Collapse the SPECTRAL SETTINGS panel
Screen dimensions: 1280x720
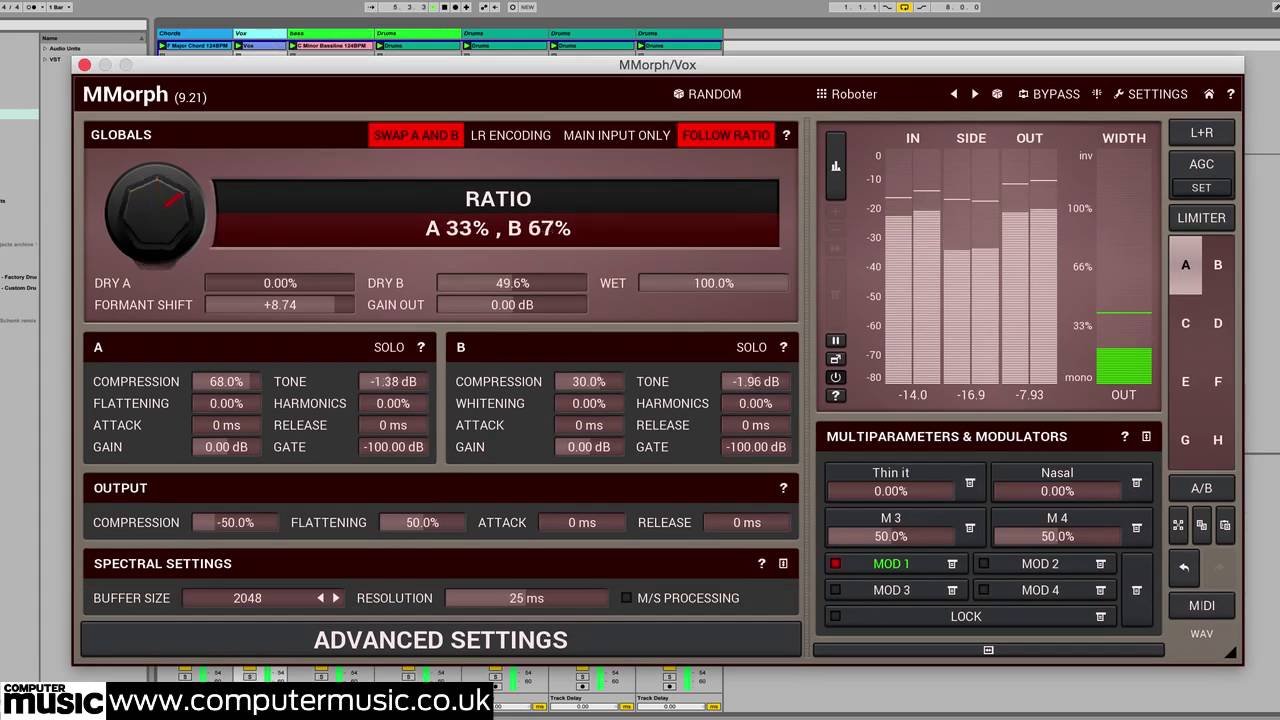click(783, 564)
